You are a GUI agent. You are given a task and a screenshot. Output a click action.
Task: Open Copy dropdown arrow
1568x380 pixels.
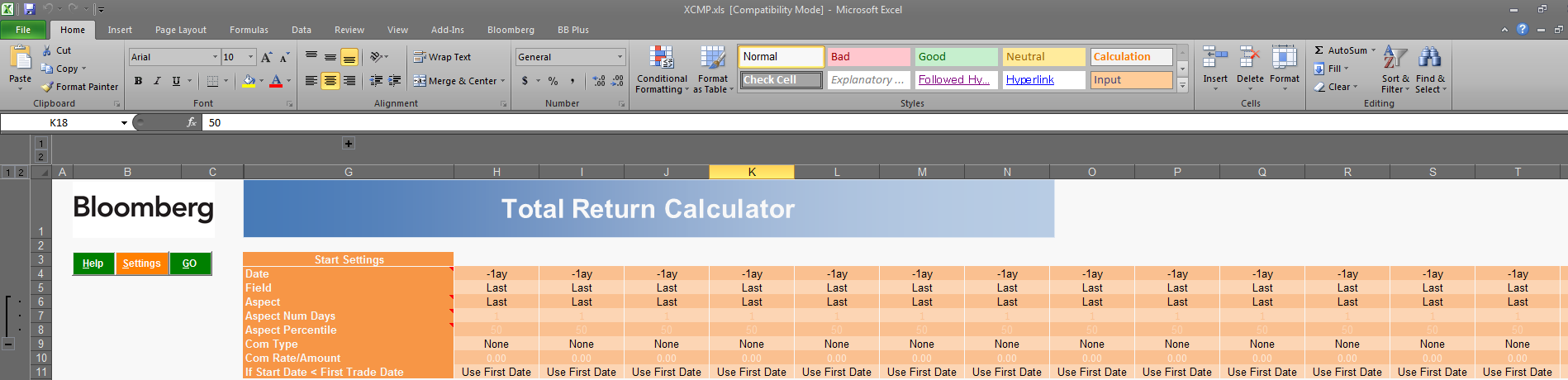point(83,69)
